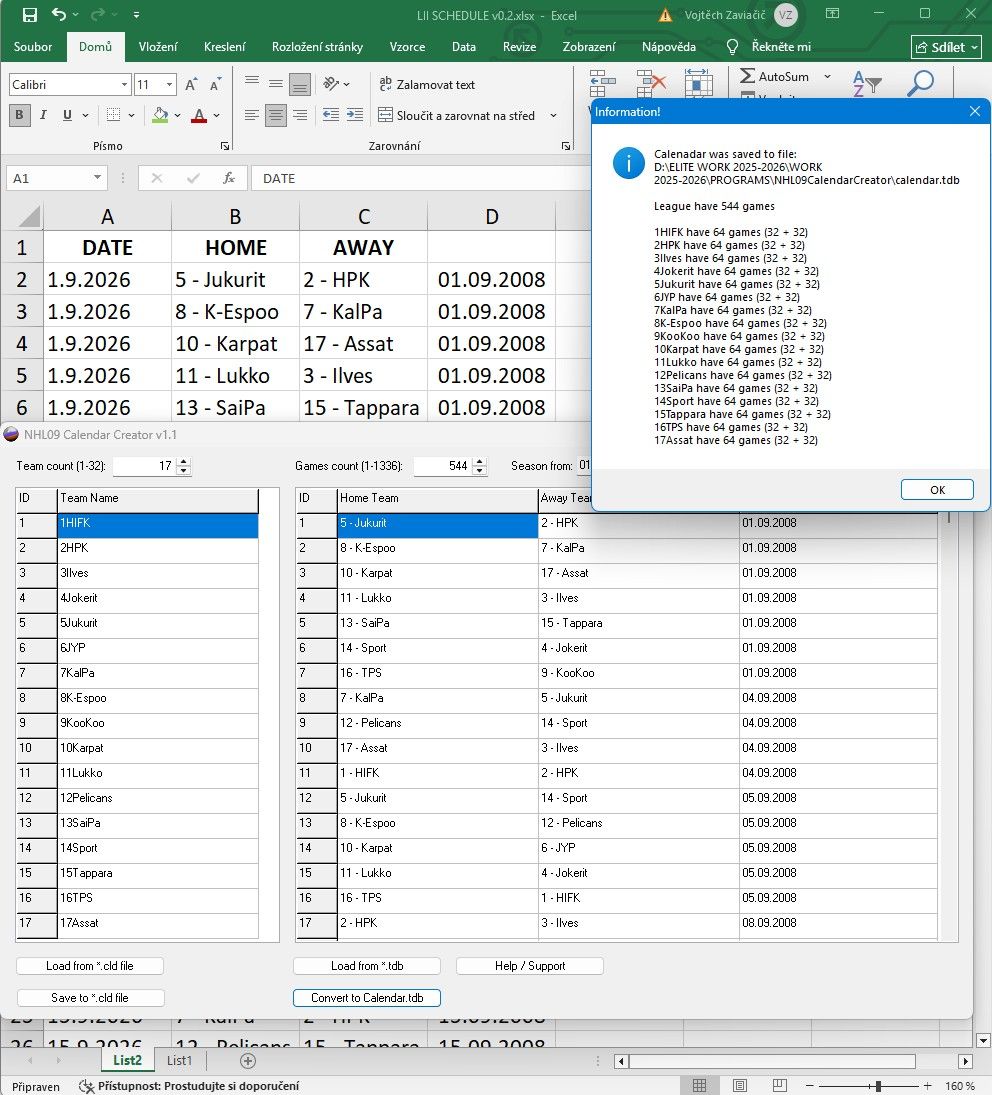Apply the yellow fill color bucket
Image resolution: width=992 pixels, height=1095 pixels.
point(160,115)
